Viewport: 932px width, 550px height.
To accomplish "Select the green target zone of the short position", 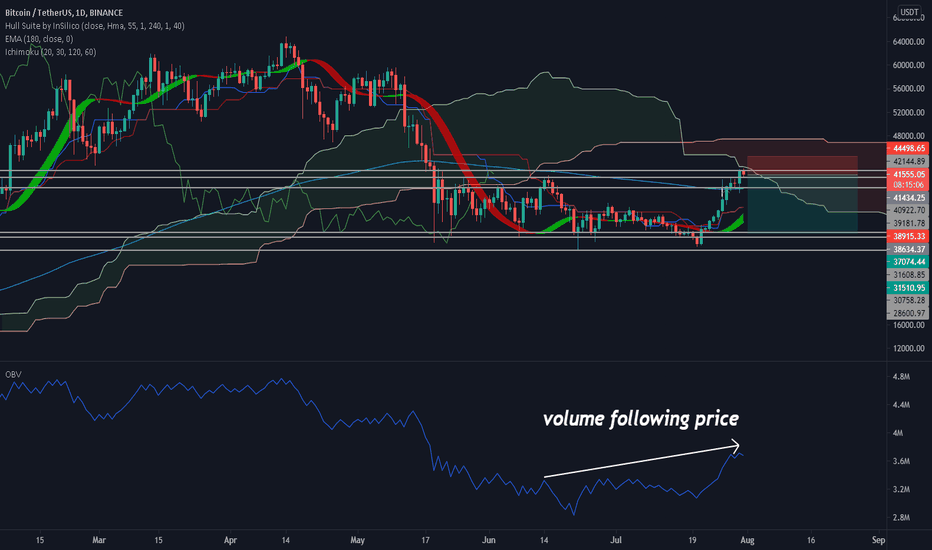I will tap(802, 203).
